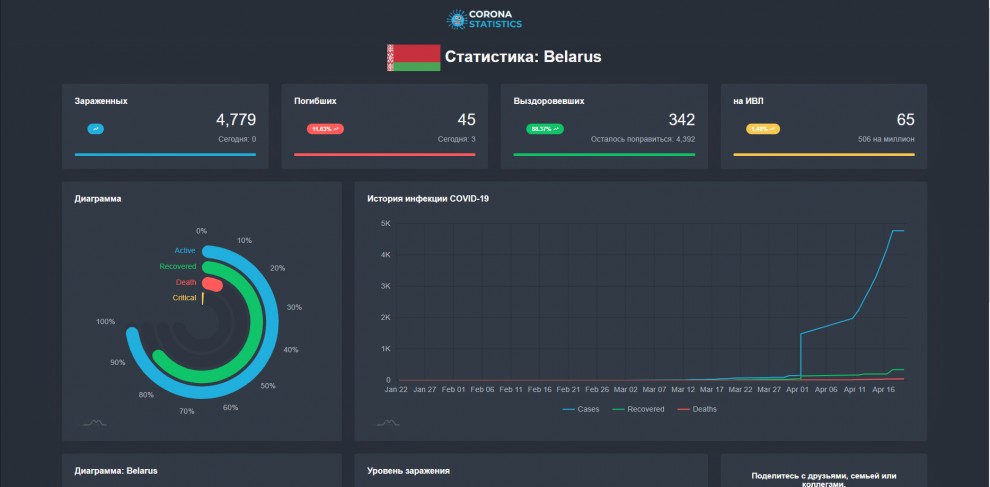The image size is (990, 487).
Task: Click the green 88.37% badge
Action: pyautogui.click(x=545, y=129)
